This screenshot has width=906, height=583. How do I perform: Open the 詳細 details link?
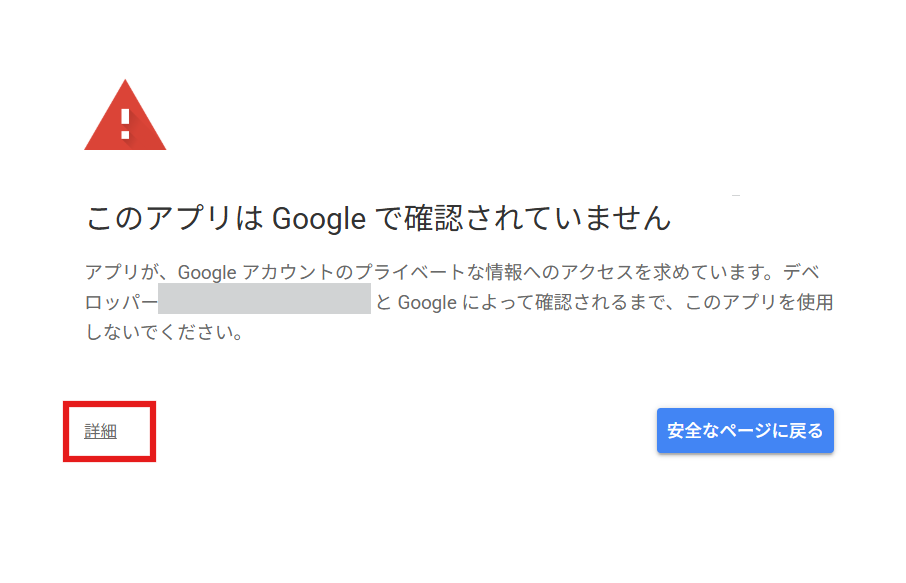coord(100,431)
